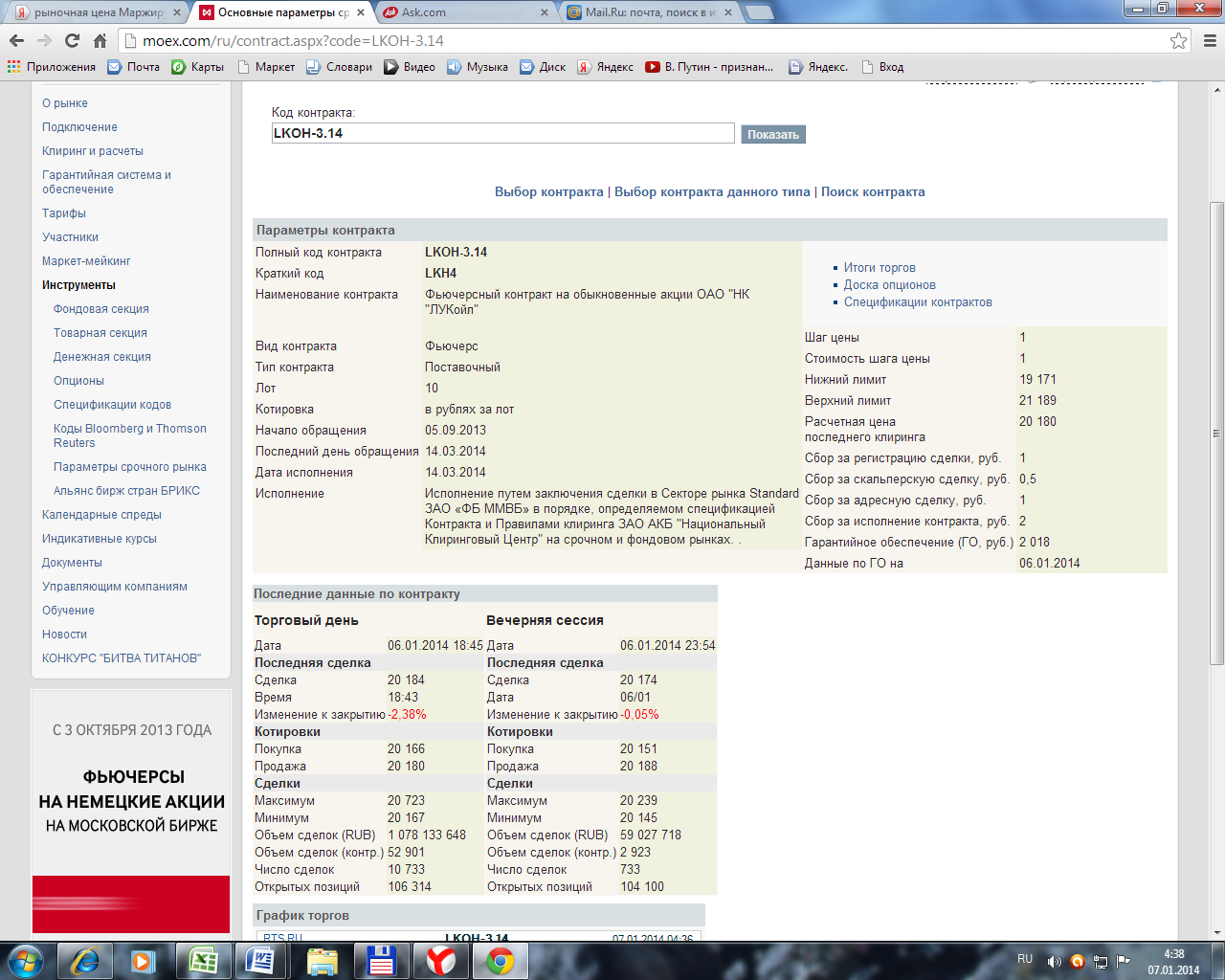Select Опционы in the sidebar
This screenshot has height=980, width=1225.
point(78,381)
